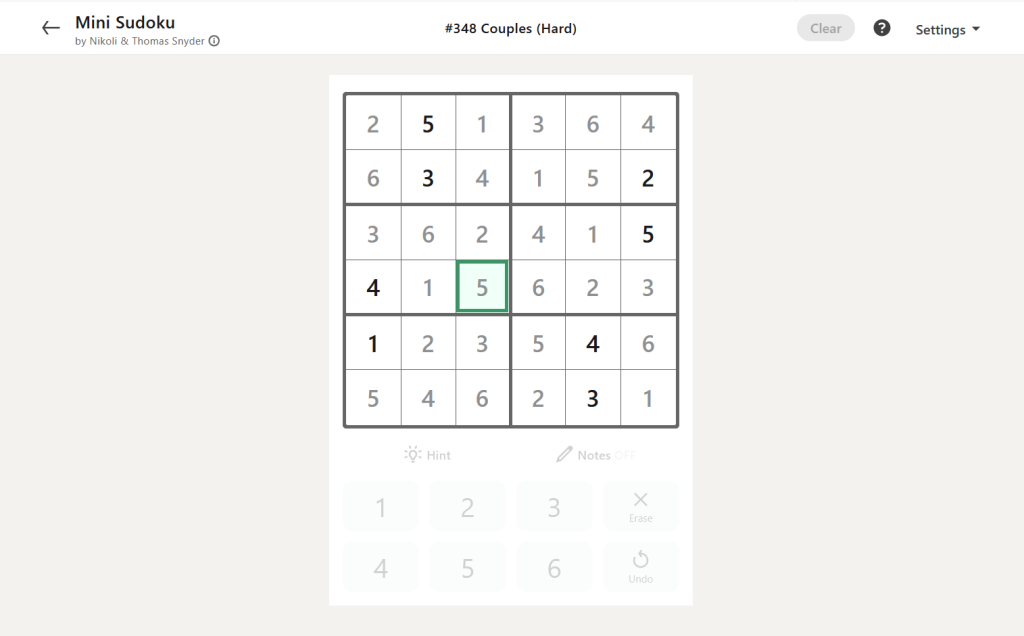This screenshot has height=636, width=1024.
Task: Select the highlighted green cell containing 5
Action: (x=482, y=287)
